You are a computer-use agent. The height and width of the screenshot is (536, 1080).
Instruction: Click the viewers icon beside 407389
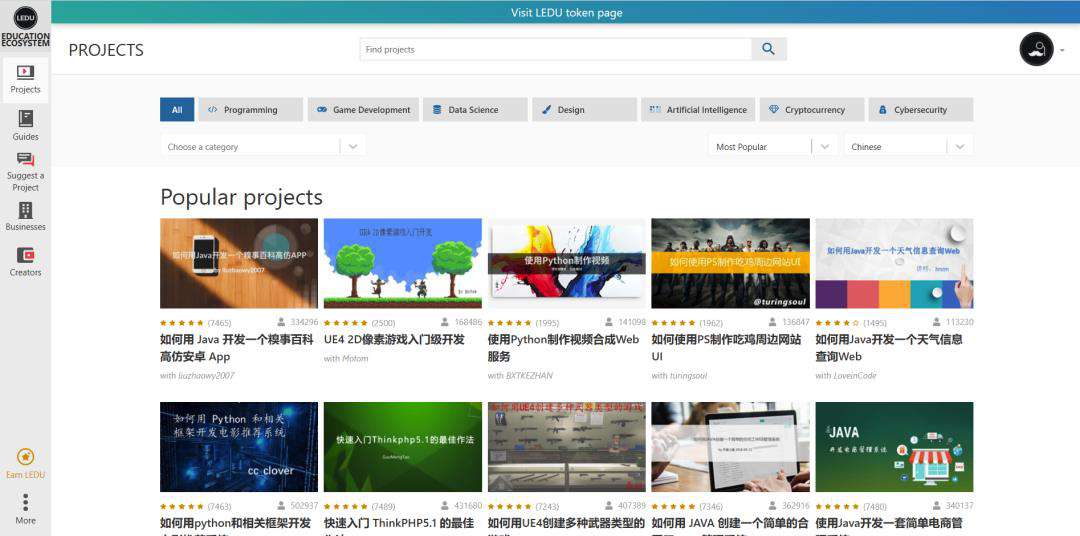point(610,506)
